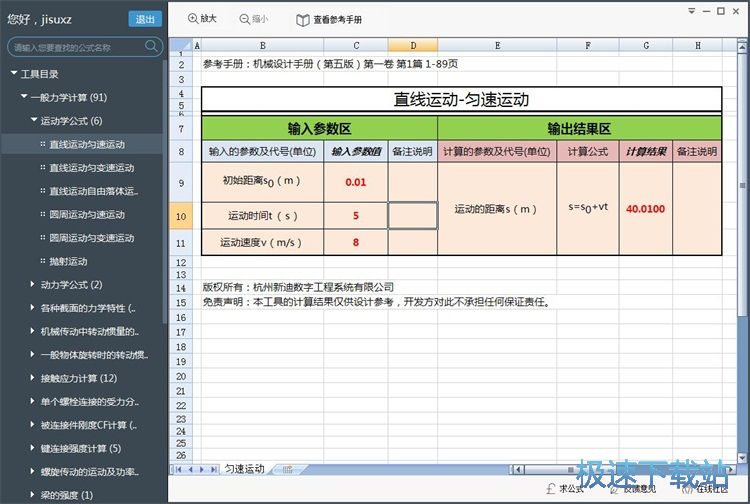Collapse the 运动学公式 (6) group
This screenshot has height=504, width=750.
point(33,120)
